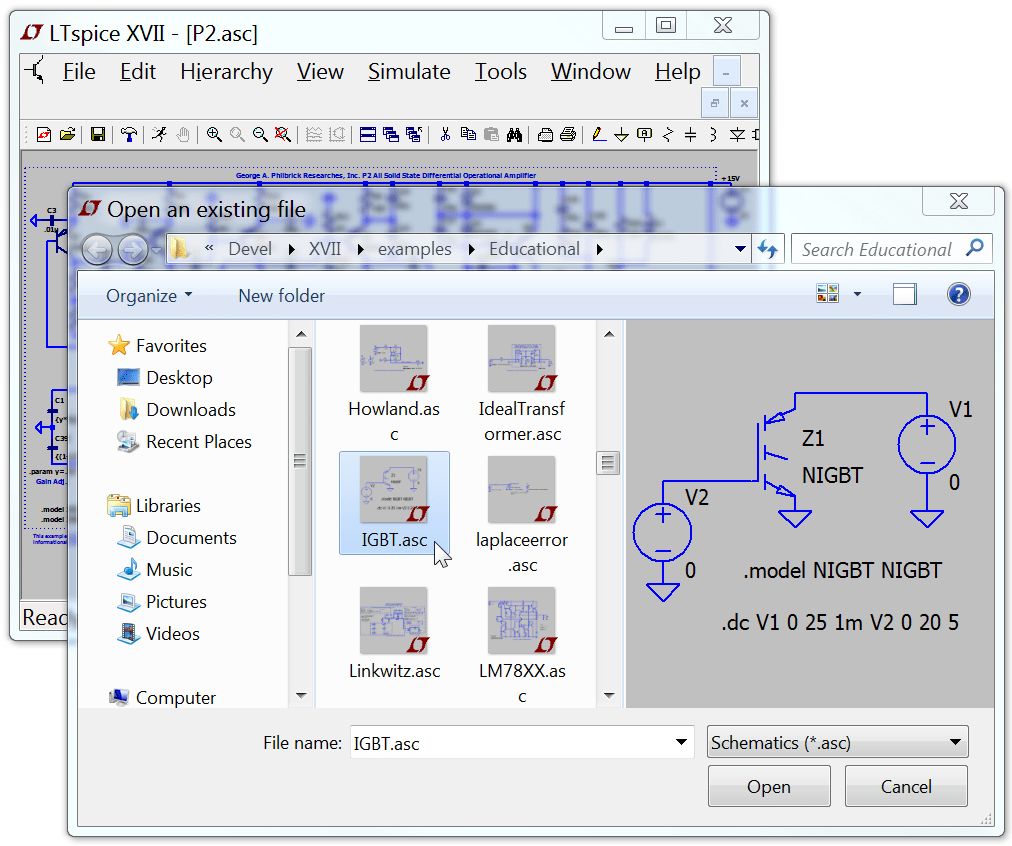Expand the breadcrumb arrow after Educational
This screenshot has width=1012, height=846.
click(600, 249)
